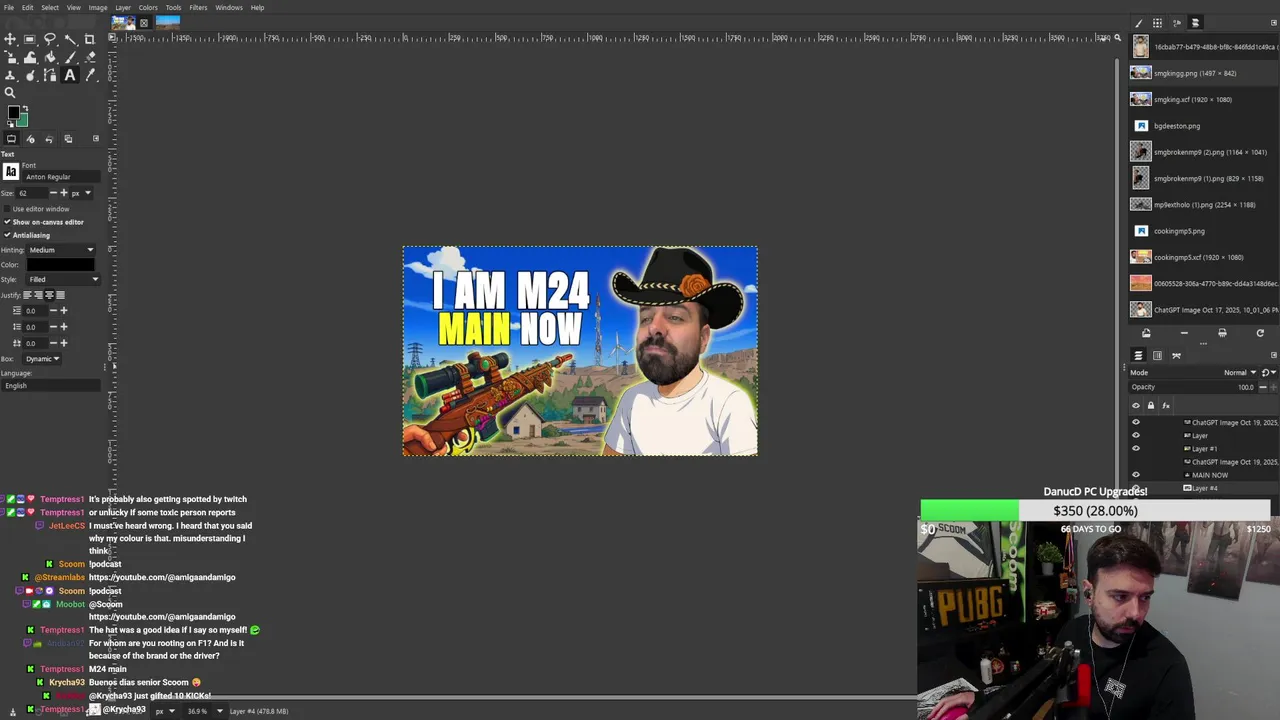Click the foreground color swatch
Viewport: 1280px width, 720px height.
tap(13, 112)
